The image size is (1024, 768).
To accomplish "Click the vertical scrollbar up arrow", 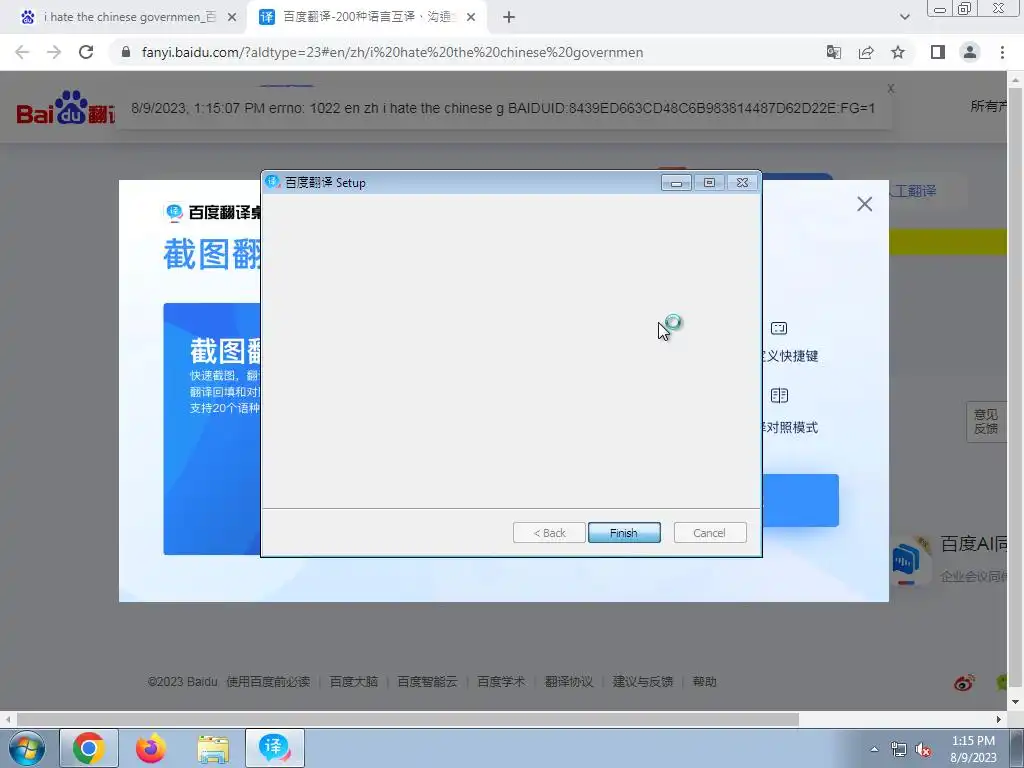I will pyautogui.click(x=1016, y=80).
